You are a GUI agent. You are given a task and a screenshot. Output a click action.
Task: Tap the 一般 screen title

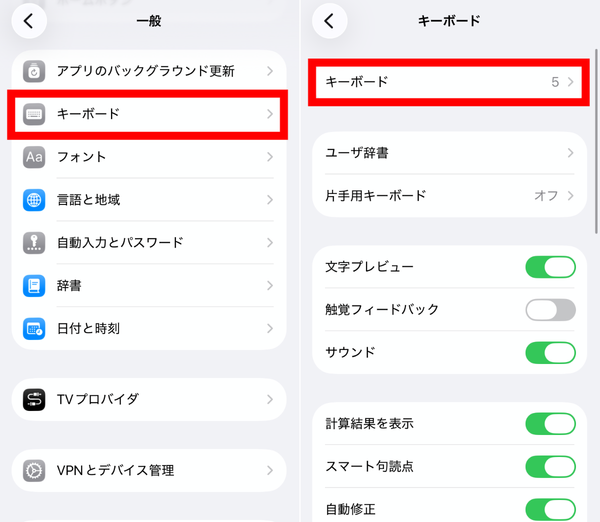(149, 21)
